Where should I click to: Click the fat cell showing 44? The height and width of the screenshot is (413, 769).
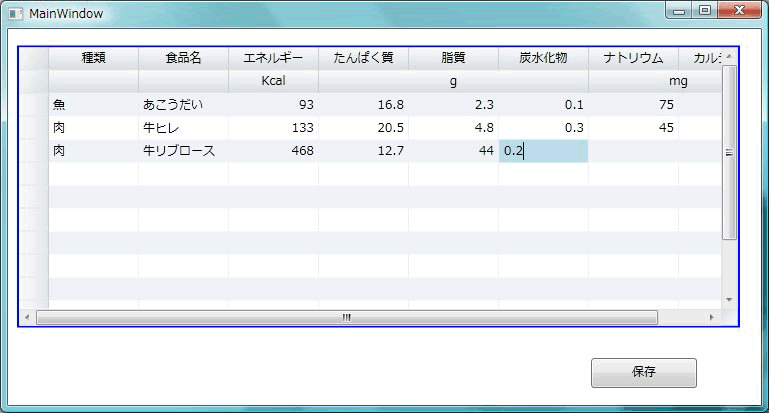tap(454, 151)
